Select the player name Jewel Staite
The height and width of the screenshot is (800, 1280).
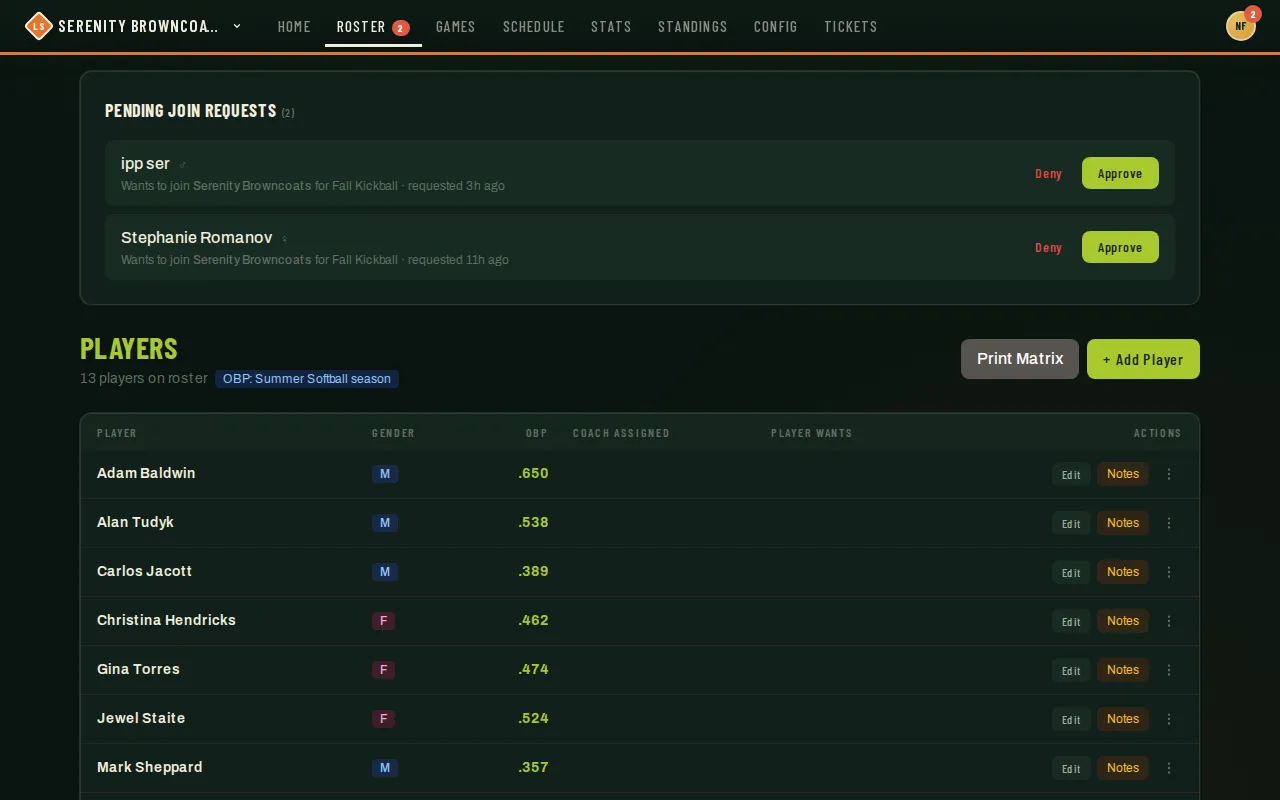coord(141,718)
